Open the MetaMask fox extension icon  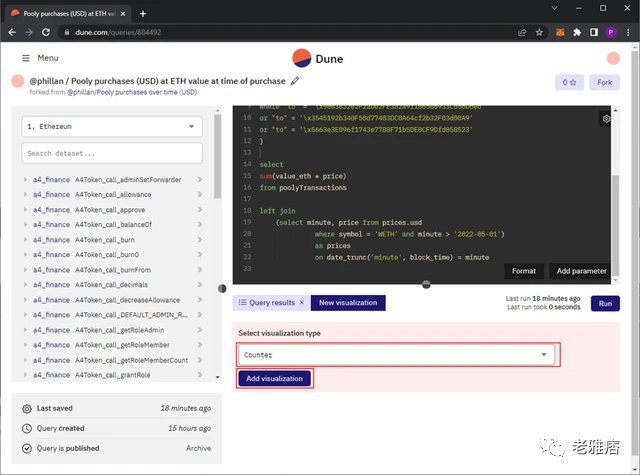click(560, 32)
